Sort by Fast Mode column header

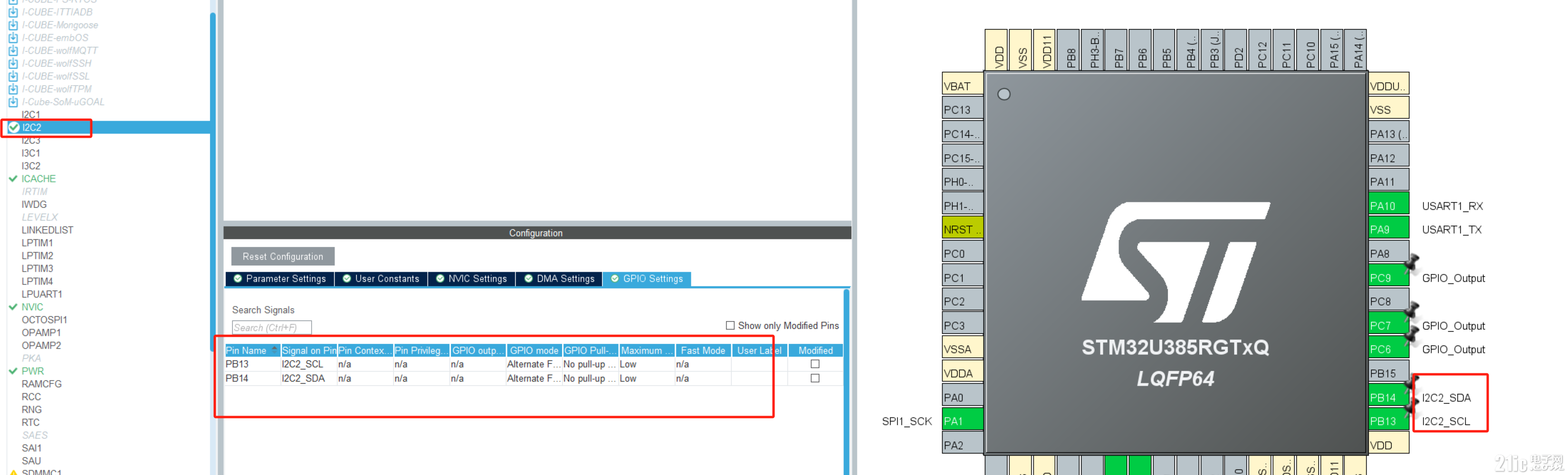pos(702,351)
